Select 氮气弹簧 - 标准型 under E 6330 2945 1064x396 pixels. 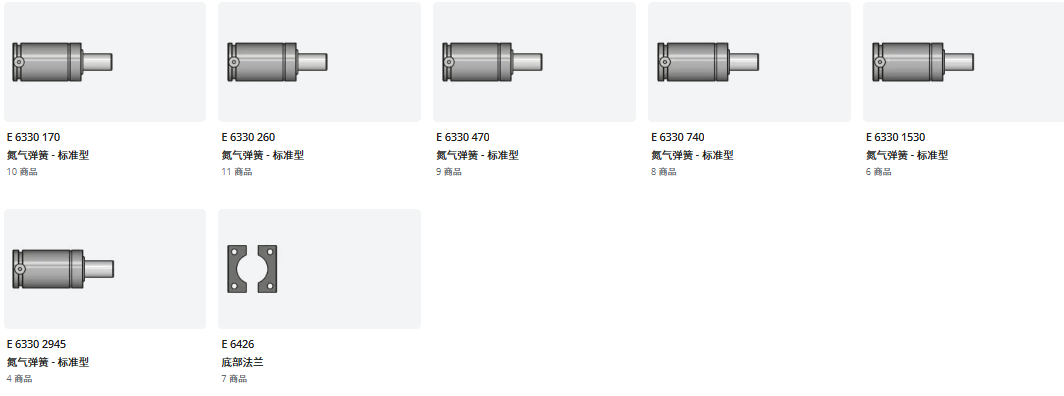[x=48, y=362]
